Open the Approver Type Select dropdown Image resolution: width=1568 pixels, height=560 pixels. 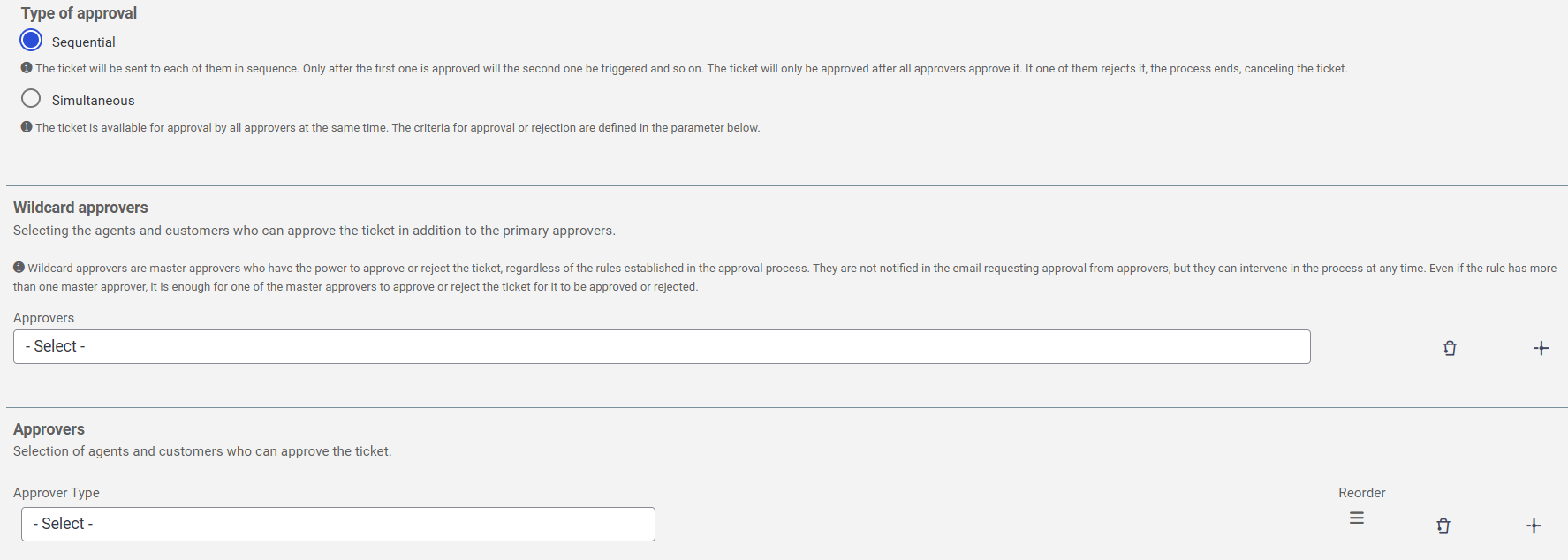point(338,524)
